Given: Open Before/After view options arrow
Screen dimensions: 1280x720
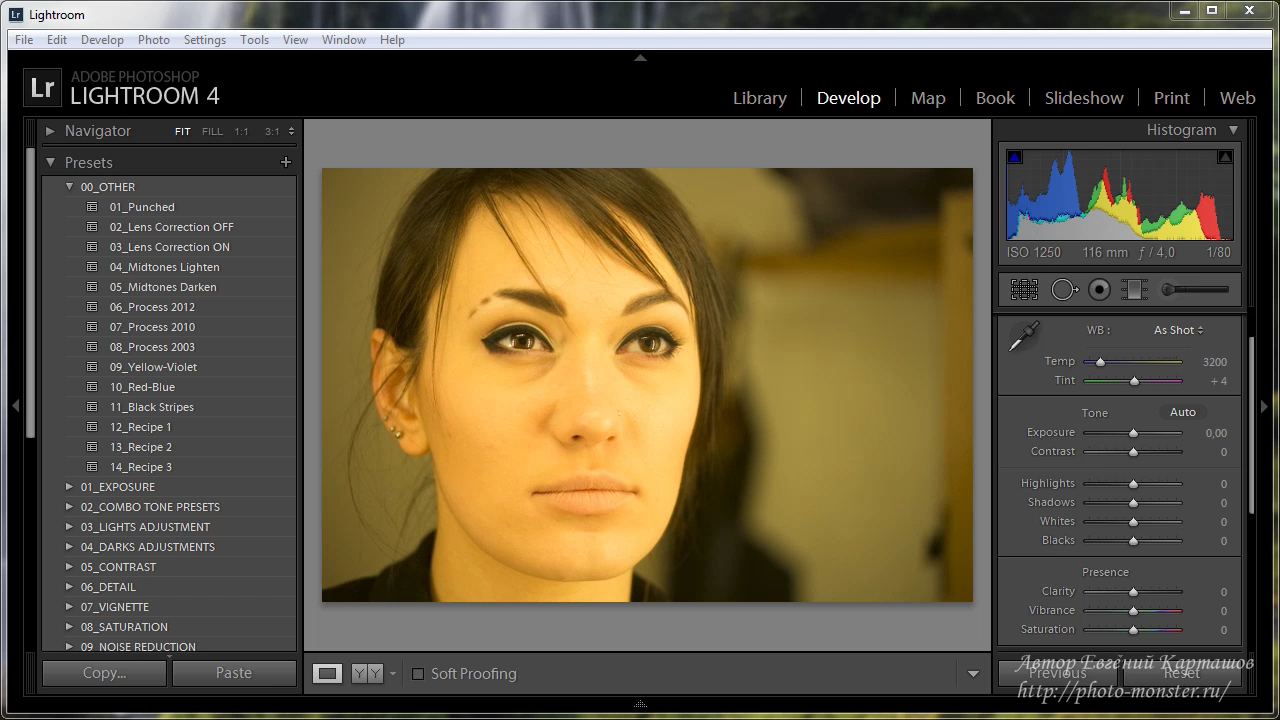Looking at the screenshot, I should [393, 674].
